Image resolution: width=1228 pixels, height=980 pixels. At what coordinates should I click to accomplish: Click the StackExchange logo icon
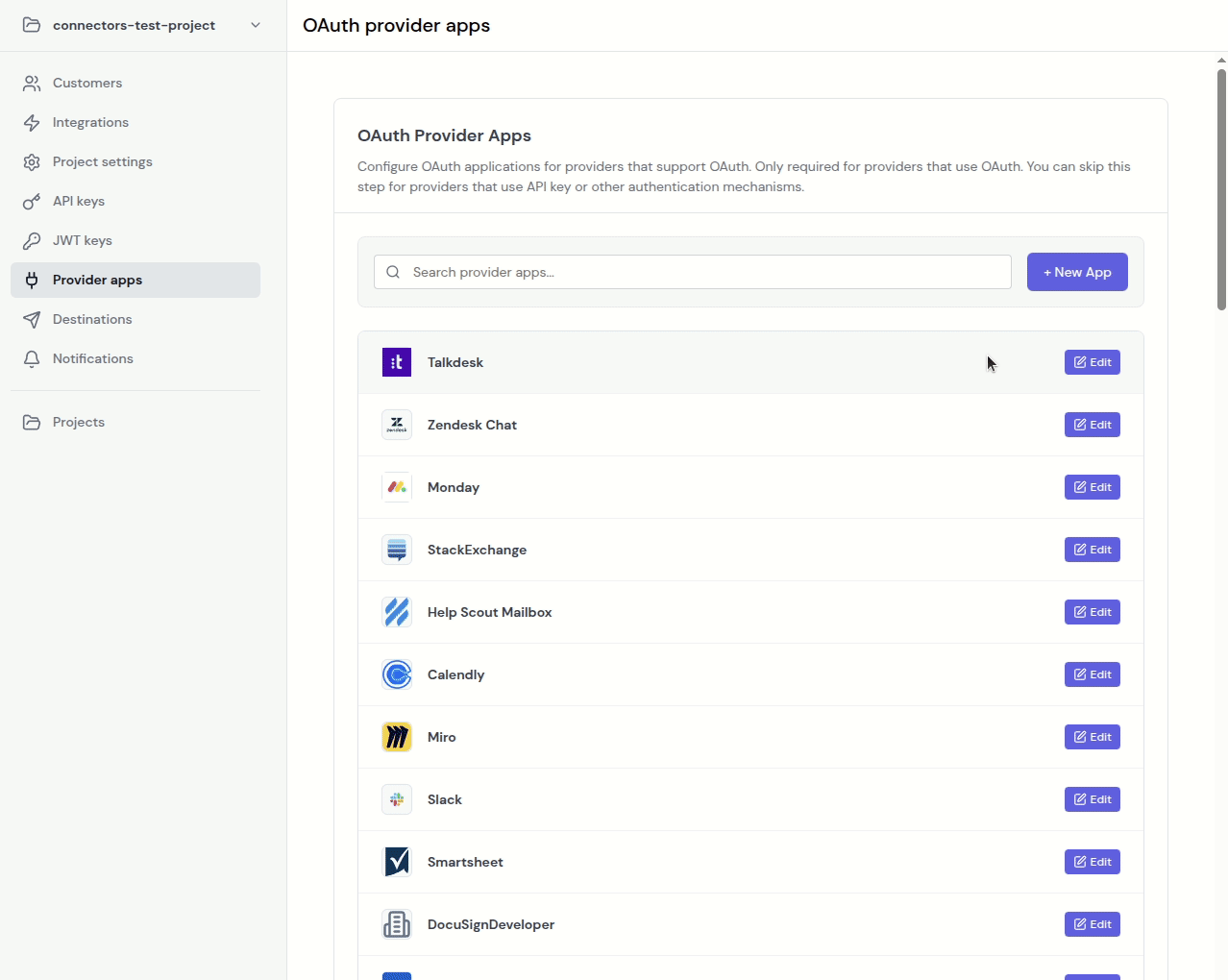point(397,550)
